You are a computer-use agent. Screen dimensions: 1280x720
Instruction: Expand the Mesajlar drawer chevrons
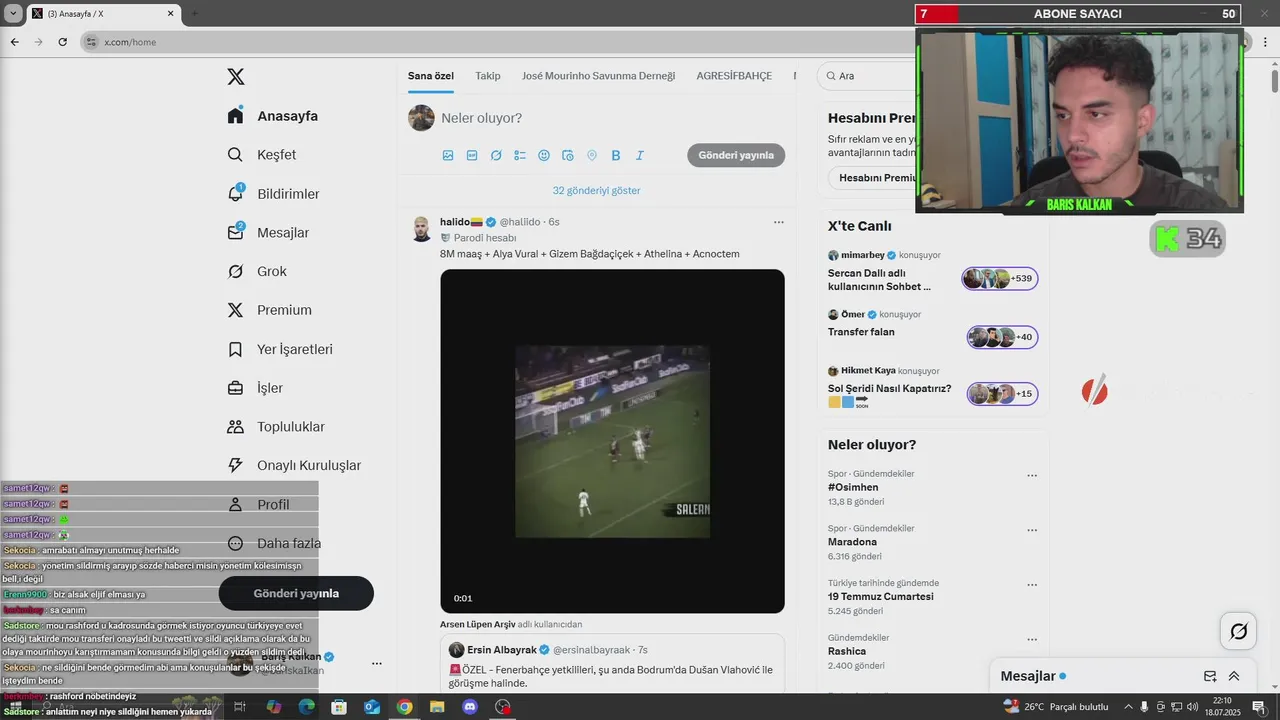[1234, 676]
